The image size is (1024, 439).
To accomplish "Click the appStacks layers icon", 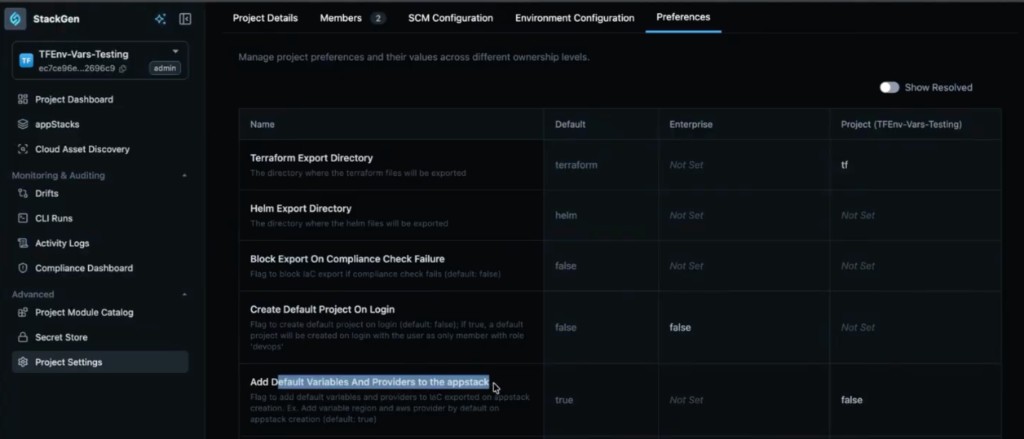I will 23,124.
